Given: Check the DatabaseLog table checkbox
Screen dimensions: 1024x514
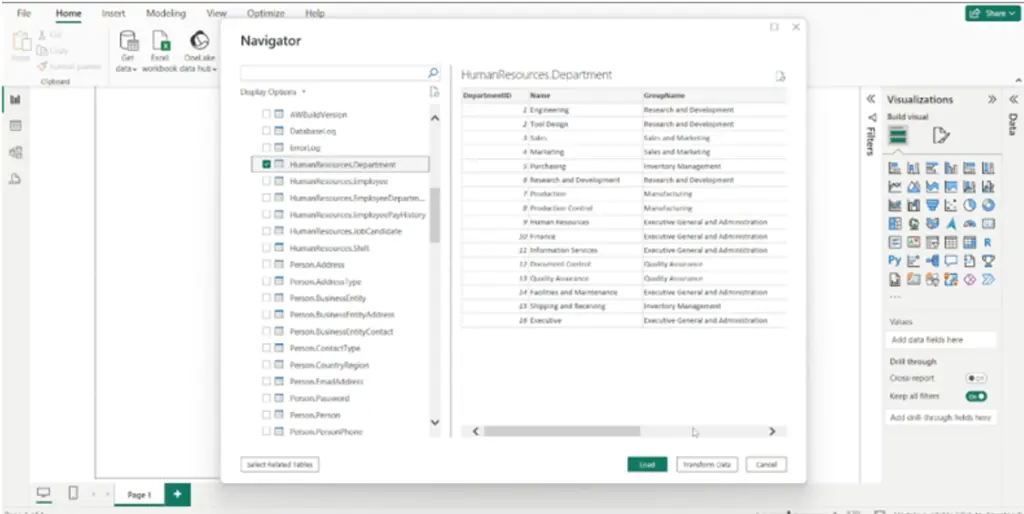Looking at the screenshot, I should 266,131.
